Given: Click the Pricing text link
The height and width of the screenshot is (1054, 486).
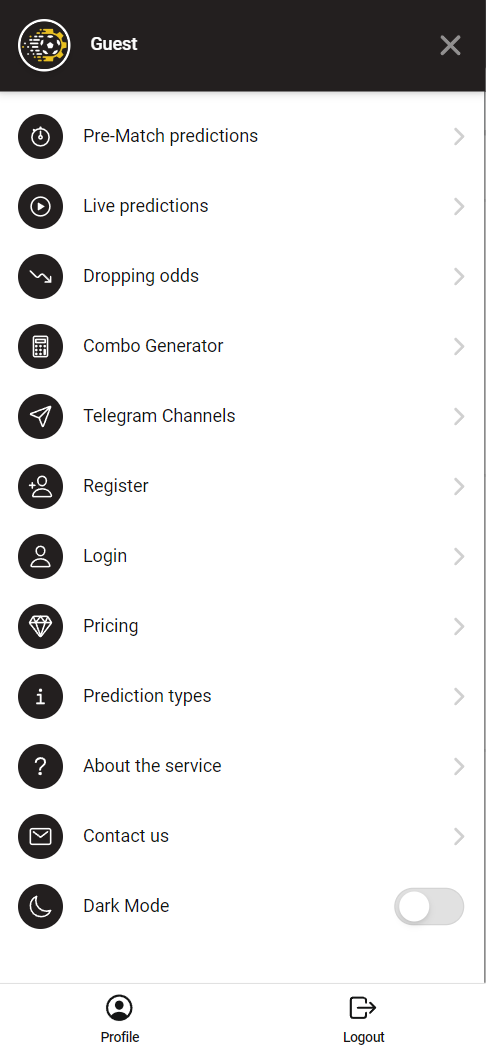Looking at the screenshot, I should tap(111, 626).
